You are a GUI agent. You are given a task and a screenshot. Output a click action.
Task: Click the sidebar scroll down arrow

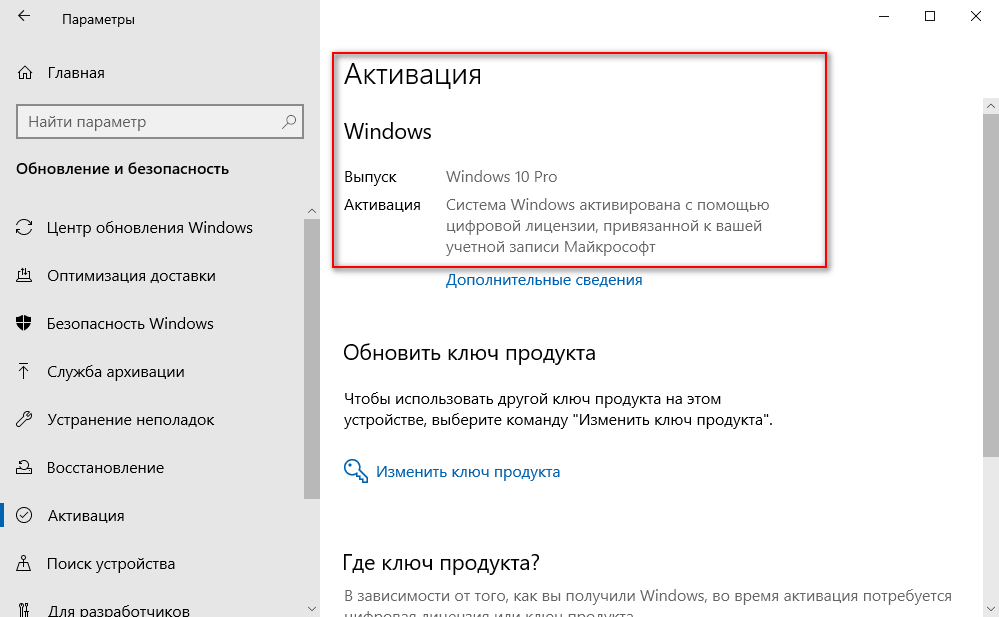pos(312,609)
